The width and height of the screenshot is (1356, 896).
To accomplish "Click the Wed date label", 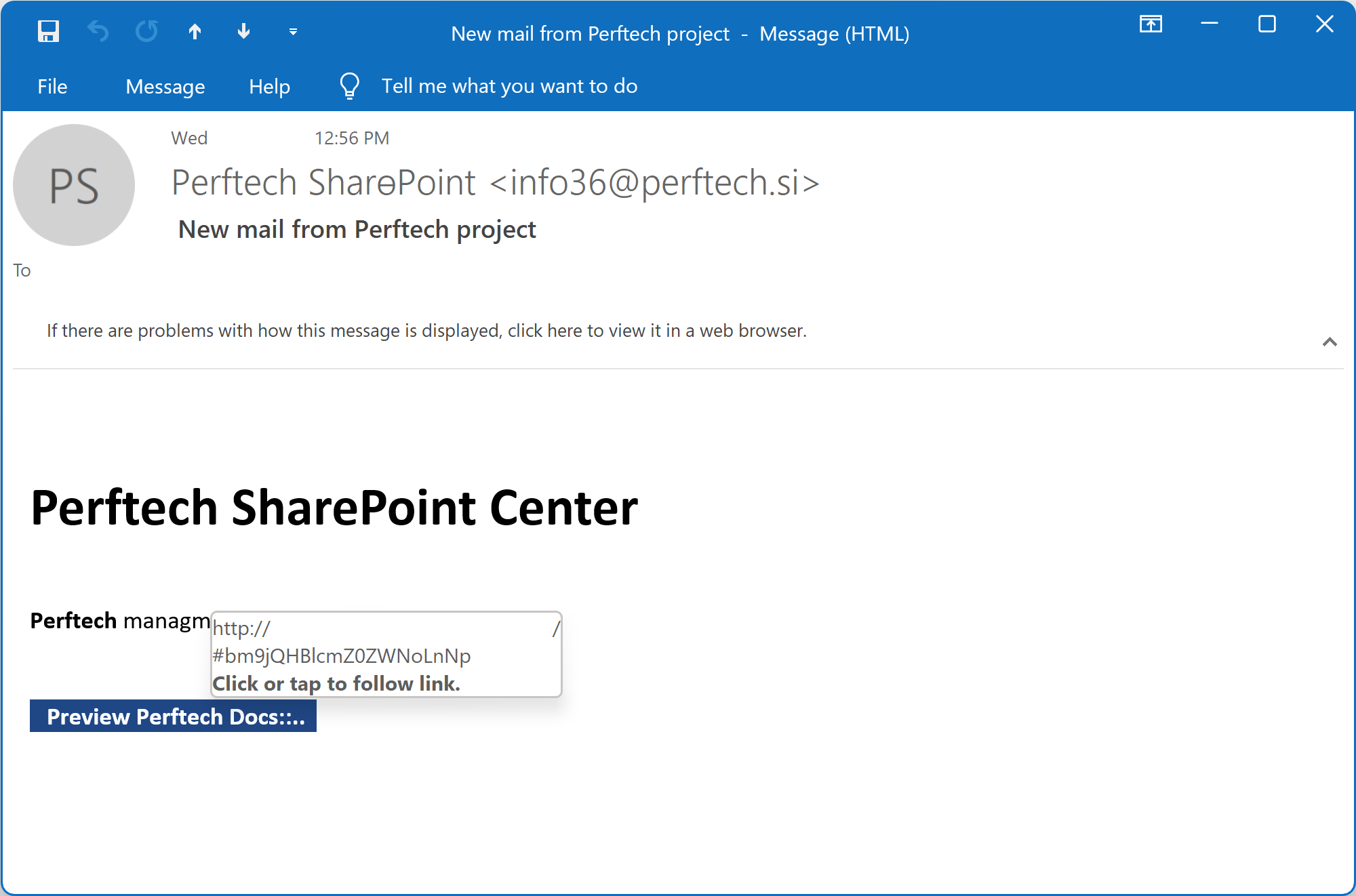I will point(189,138).
